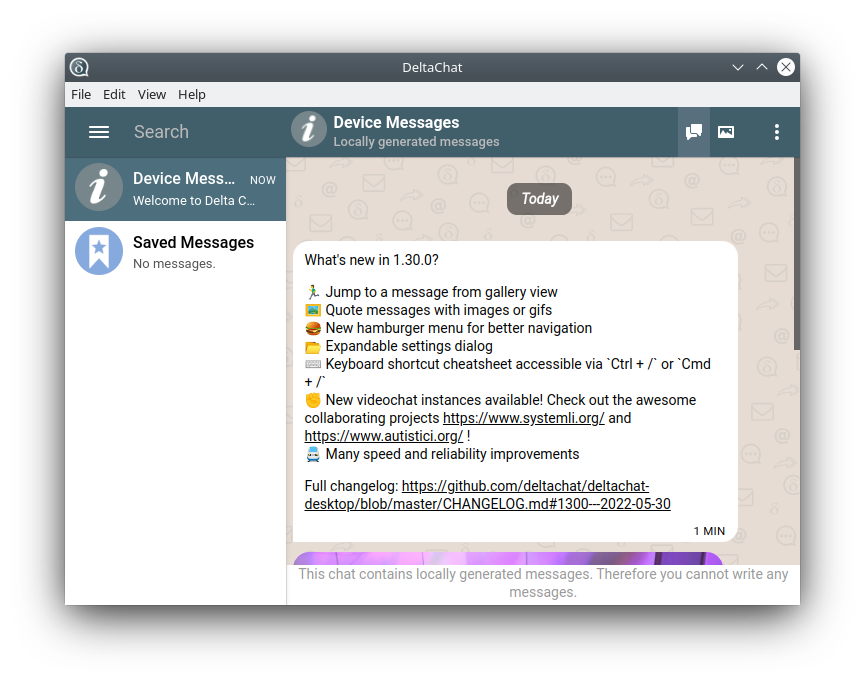Image resolution: width=865 pixels, height=682 pixels.
Task: Open the Help menu
Action: (x=192, y=95)
